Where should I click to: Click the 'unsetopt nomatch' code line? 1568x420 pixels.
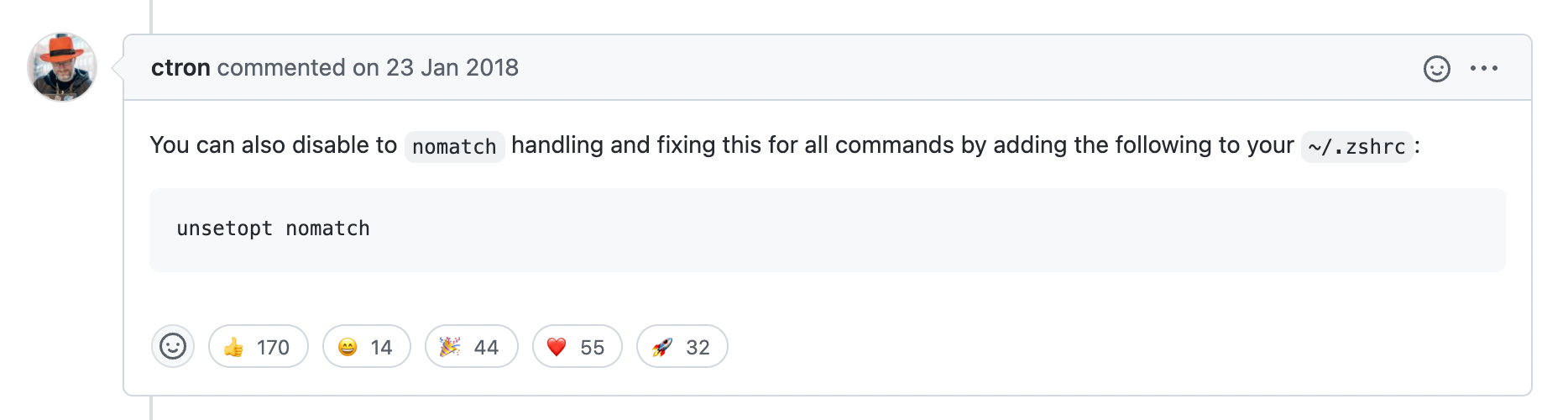click(273, 228)
